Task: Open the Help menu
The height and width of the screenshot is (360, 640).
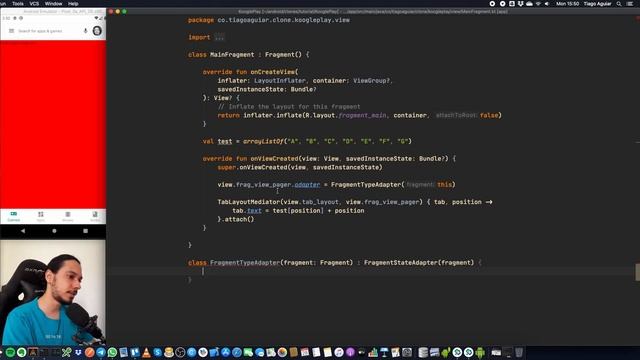Action: 73,3
